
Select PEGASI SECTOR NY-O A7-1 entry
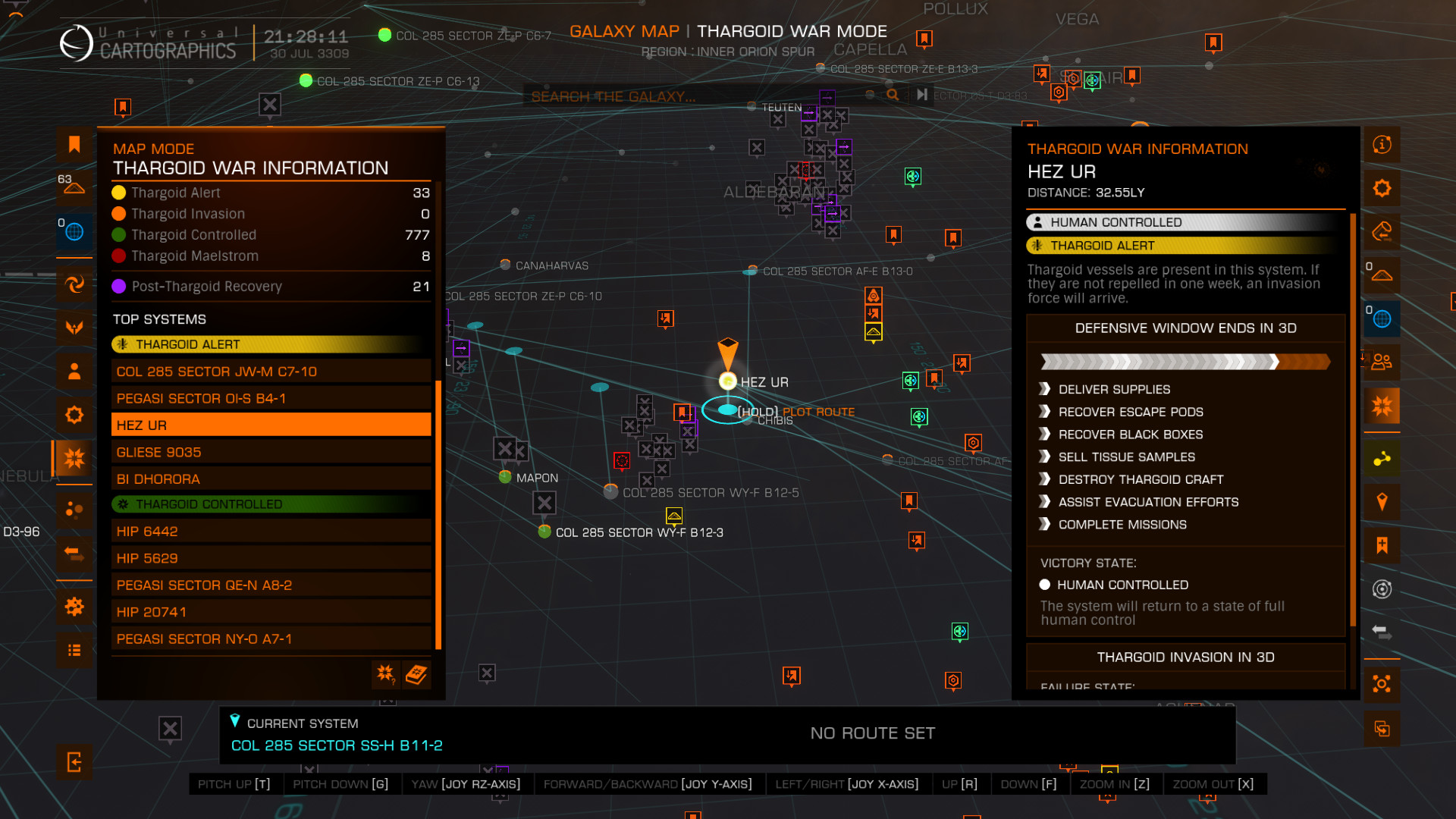point(271,639)
